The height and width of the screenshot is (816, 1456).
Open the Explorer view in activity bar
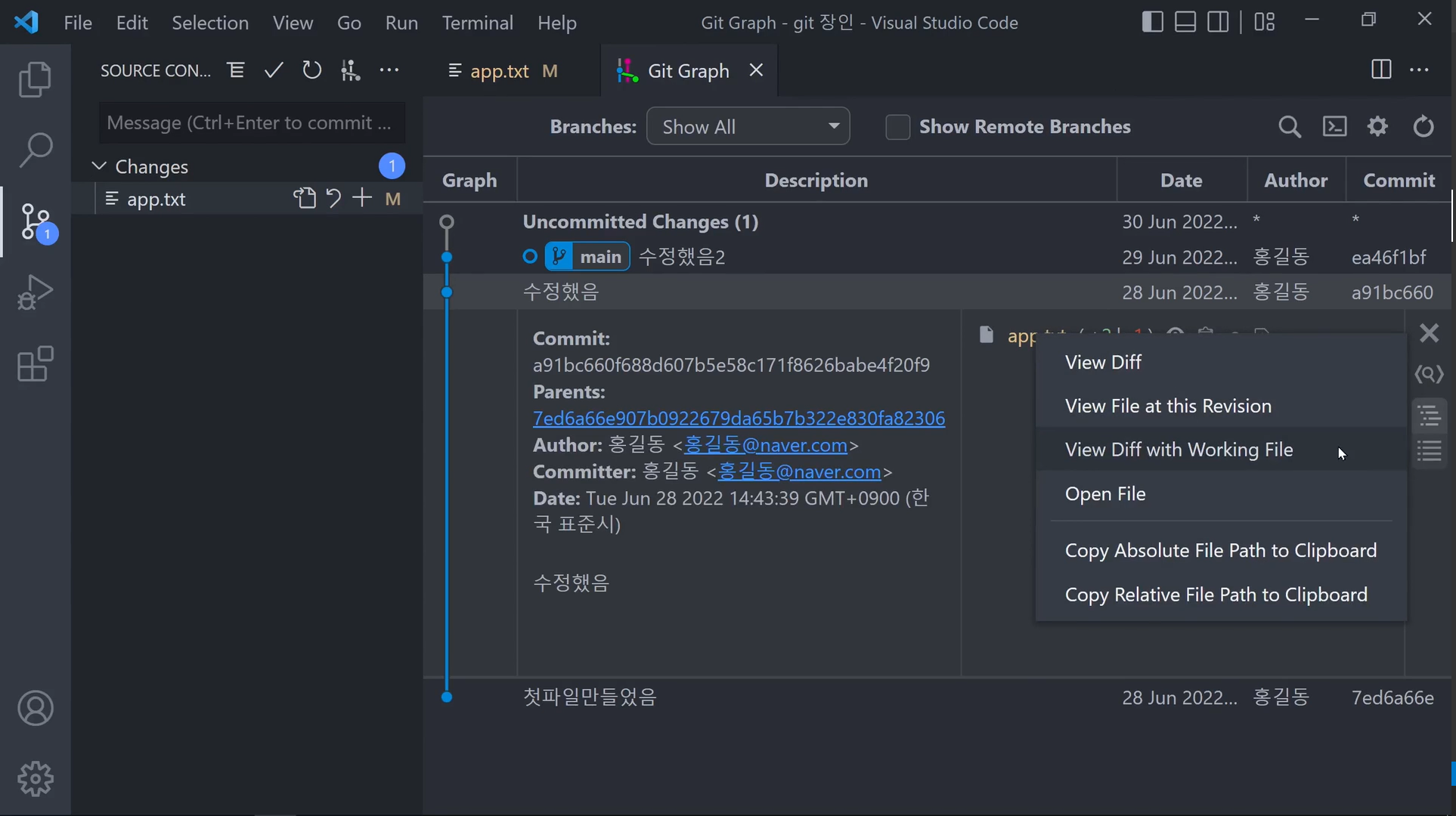click(x=35, y=79)
